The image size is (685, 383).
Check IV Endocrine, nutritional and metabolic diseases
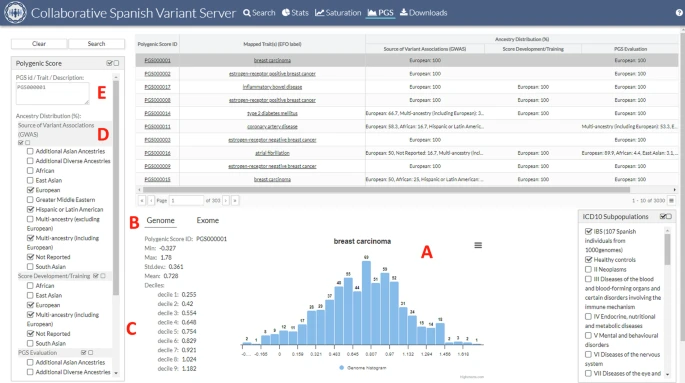588,316
